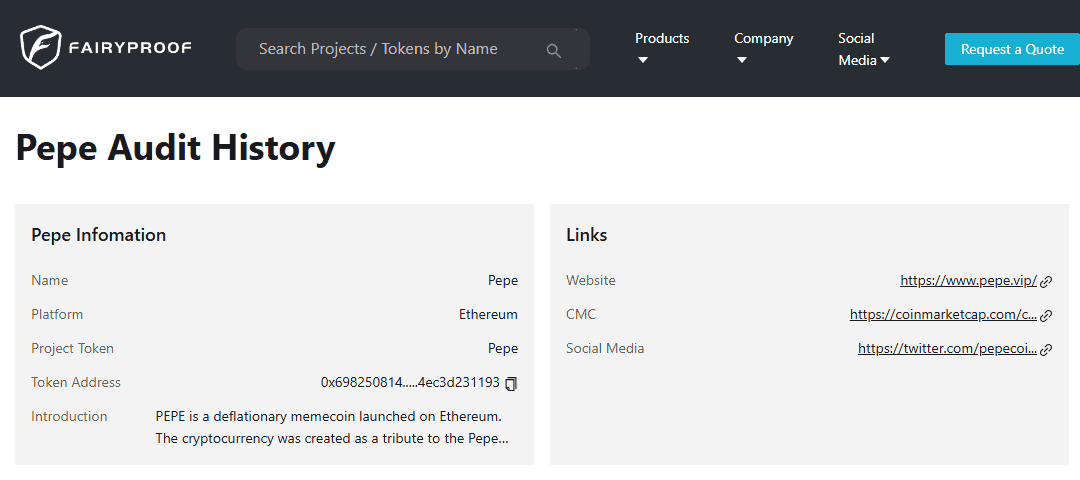
Task: Click the magnifier search icon
Action: [554, 50]
